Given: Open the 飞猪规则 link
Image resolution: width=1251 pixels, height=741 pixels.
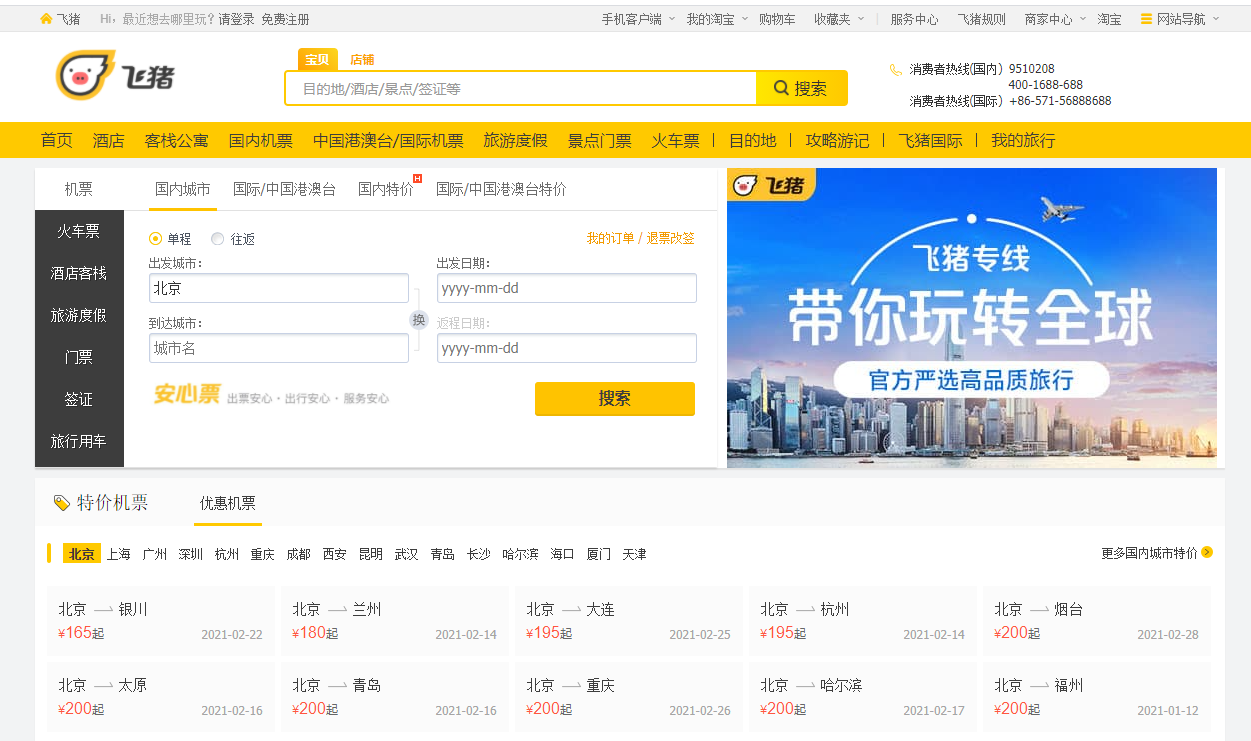Looking at the screenshot, I should point(982,19).
